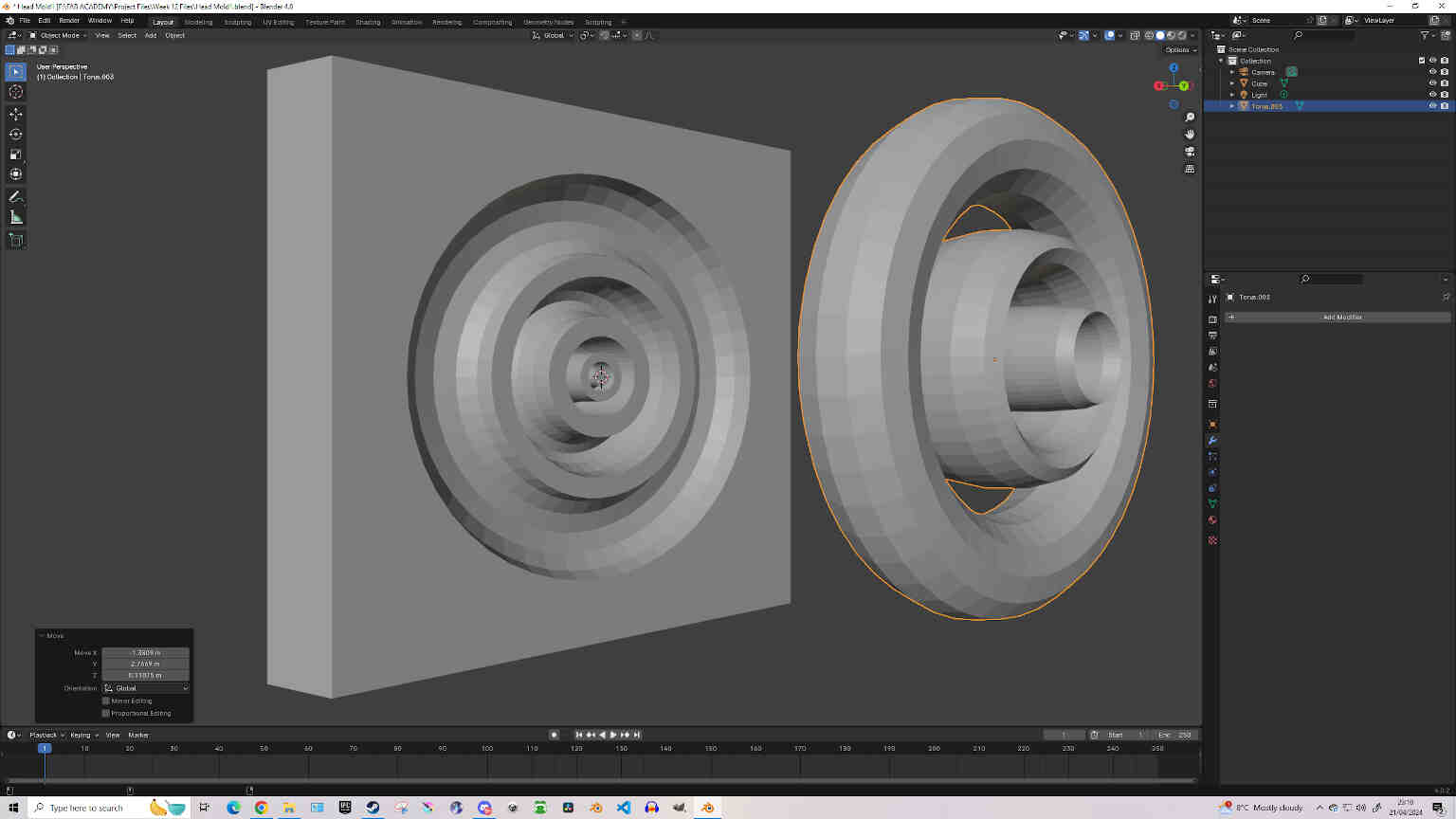Open the Scene properties tab
Image resolution: width=1456 pixels, height=819 pixels.
[1212, 367]
